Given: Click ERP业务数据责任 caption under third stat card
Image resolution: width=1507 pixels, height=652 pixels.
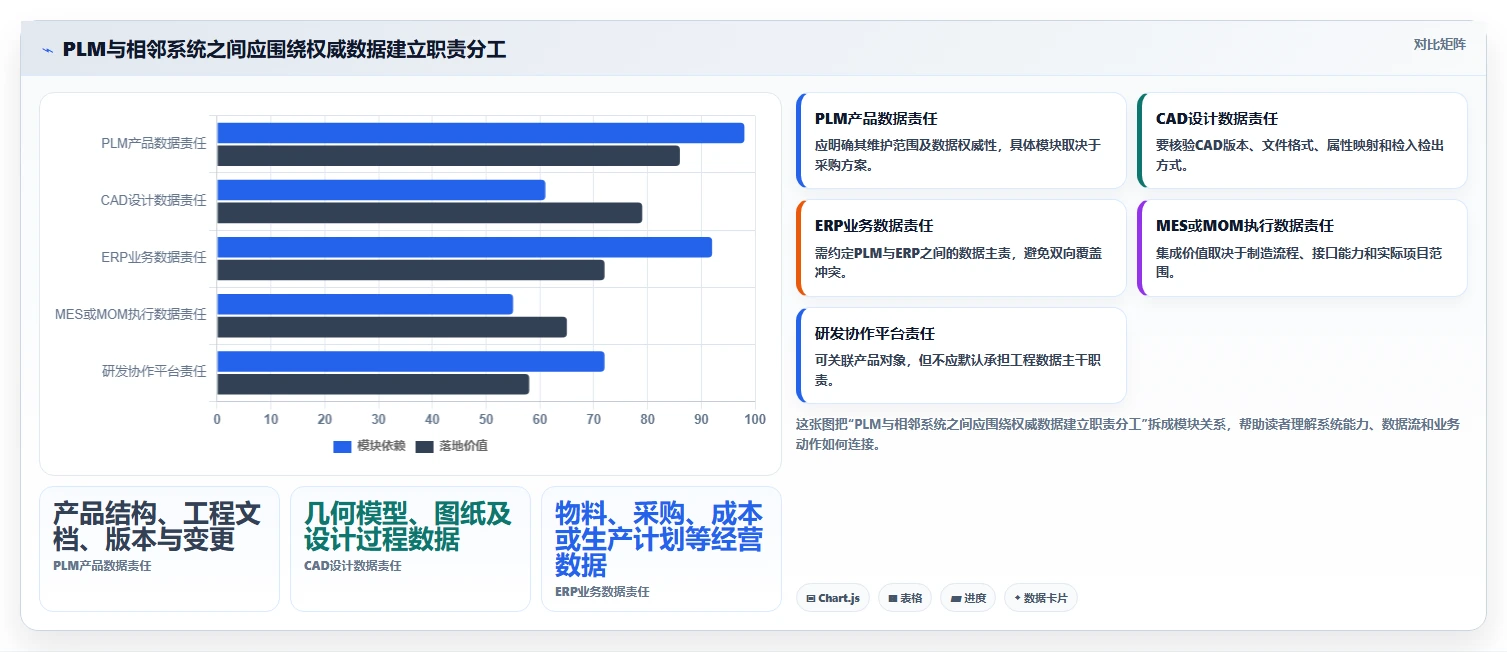Looking at the screenshot, I should coord(602,592).
